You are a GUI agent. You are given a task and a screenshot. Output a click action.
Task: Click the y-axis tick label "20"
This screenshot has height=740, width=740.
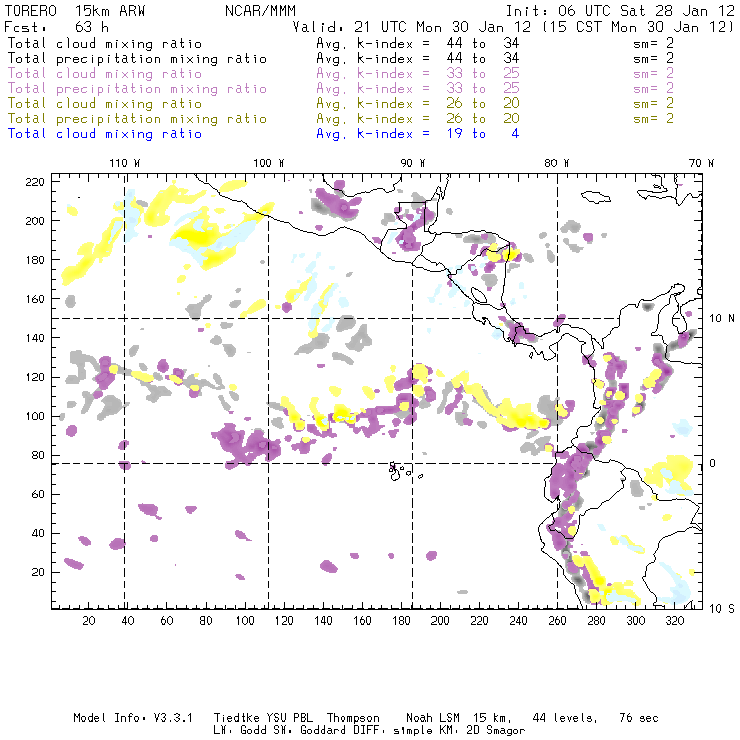point(38,572)
